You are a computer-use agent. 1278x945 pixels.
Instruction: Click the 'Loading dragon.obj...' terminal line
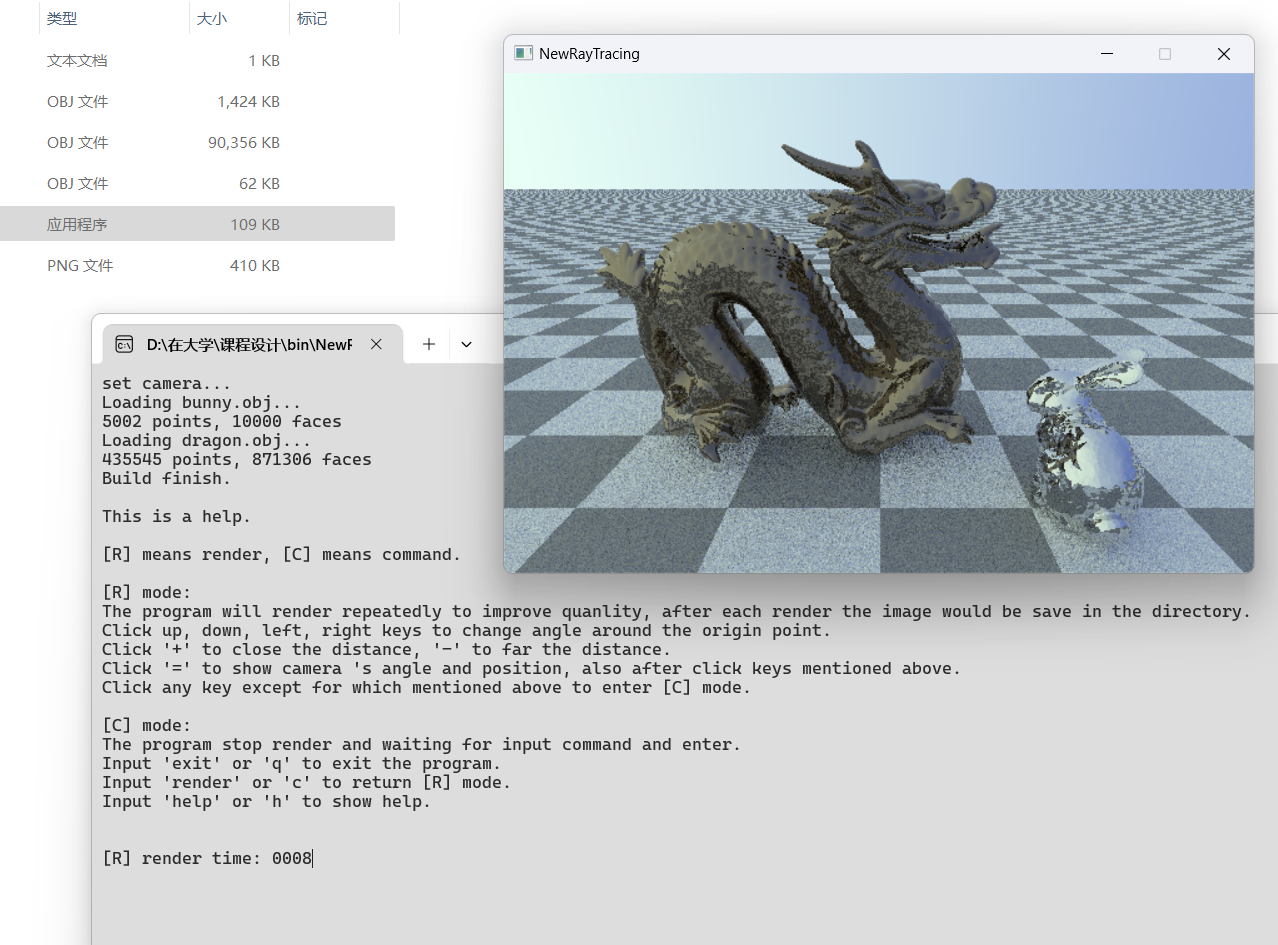pyautogui.click(x=207, y=440)
